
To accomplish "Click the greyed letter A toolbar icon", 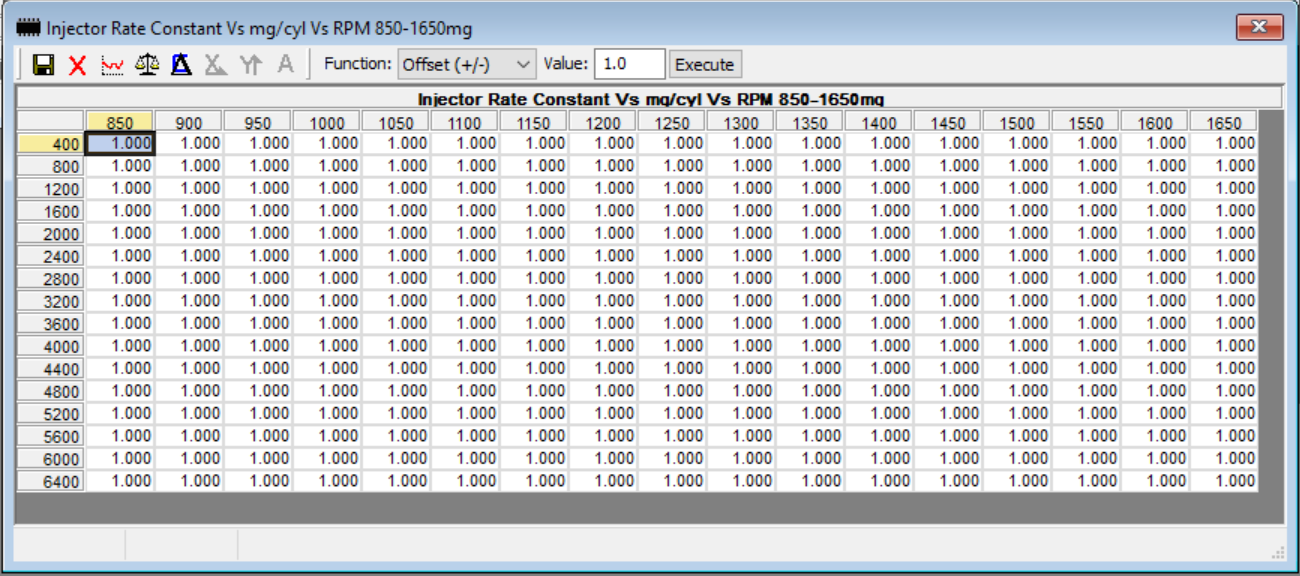I will click(285, 65).
